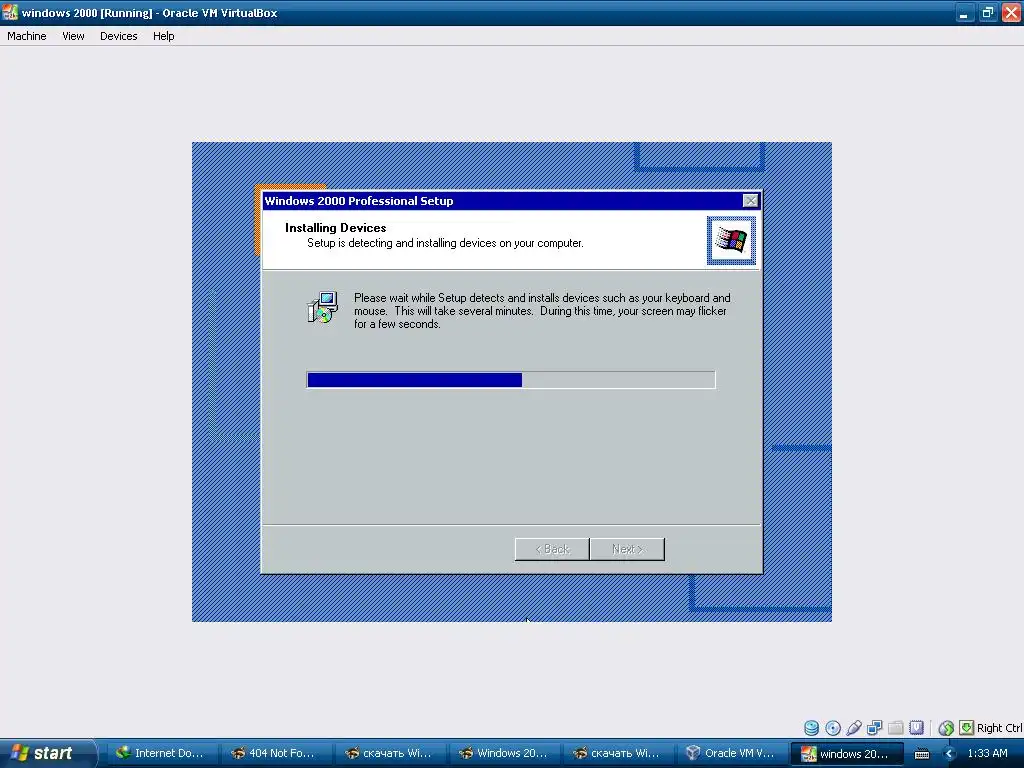Click the Windows flag logo in Setup

tap(731, 240)
